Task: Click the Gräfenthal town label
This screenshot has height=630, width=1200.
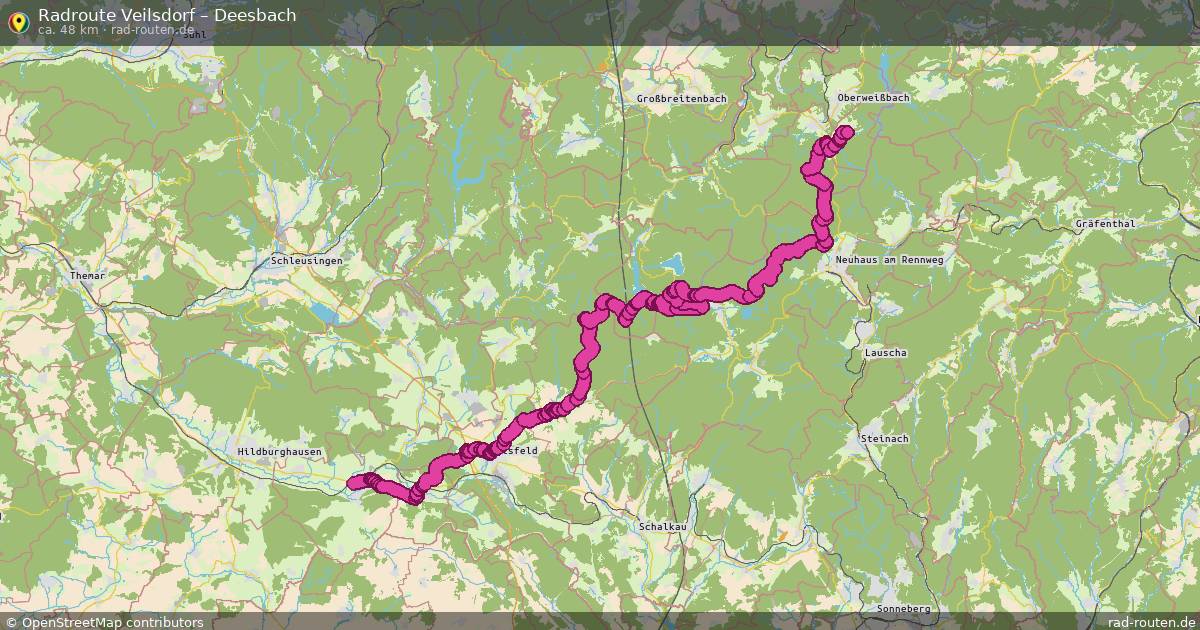Action: pyautogui.click(x=1105, y=224)
